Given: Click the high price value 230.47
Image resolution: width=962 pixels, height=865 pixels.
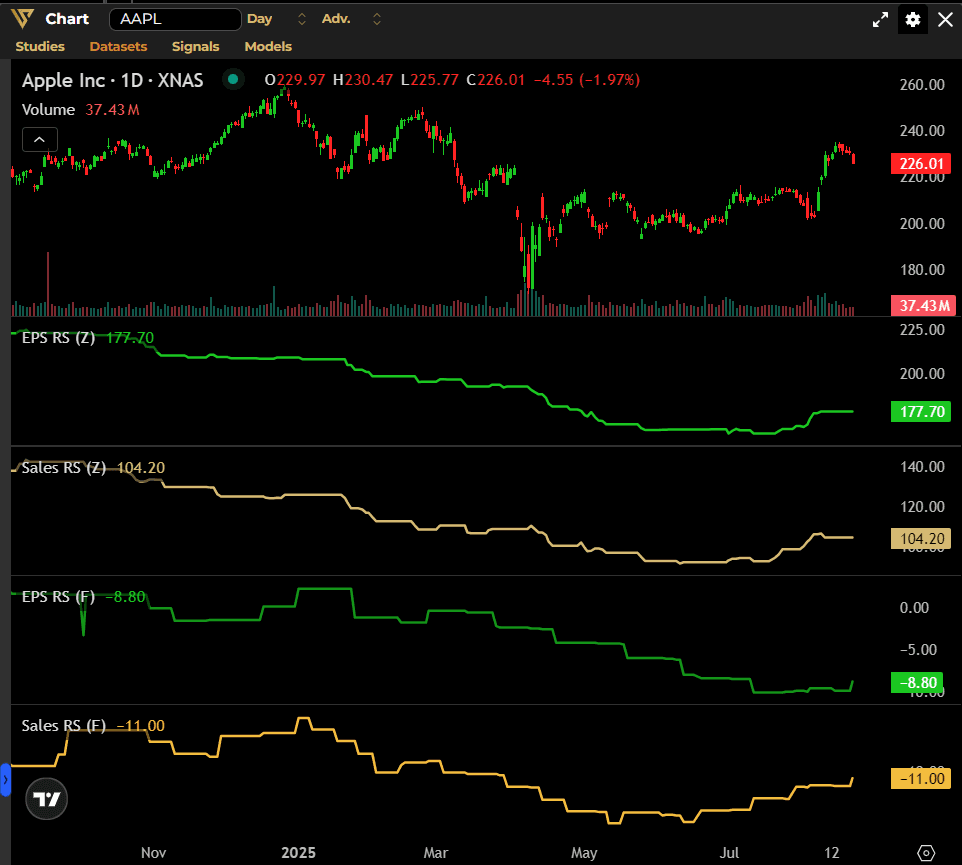Looking at the screenshot, I should 369,80.
